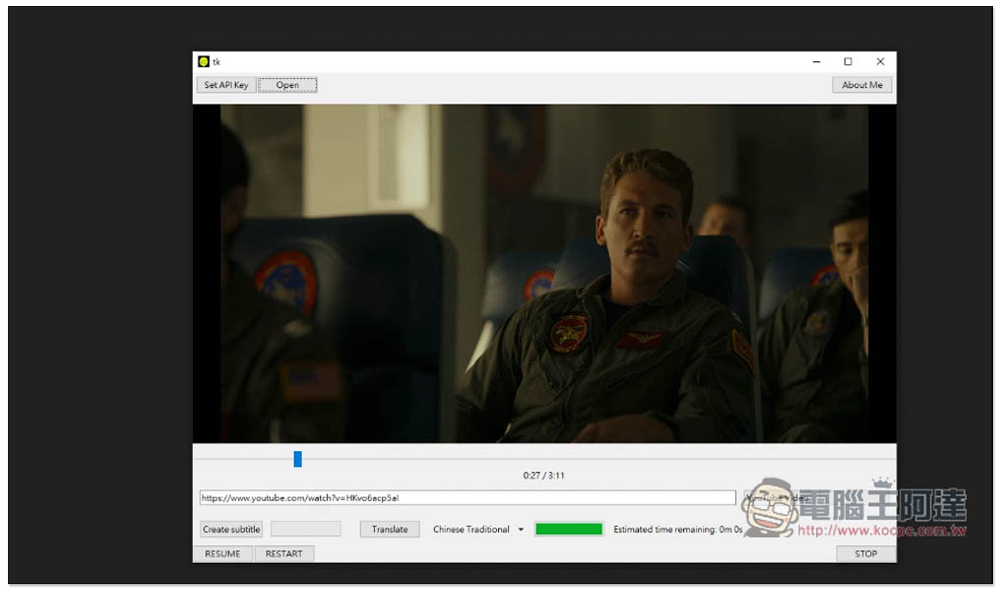
Task: Click on the video preview frame
Action: tap(544, 273)
